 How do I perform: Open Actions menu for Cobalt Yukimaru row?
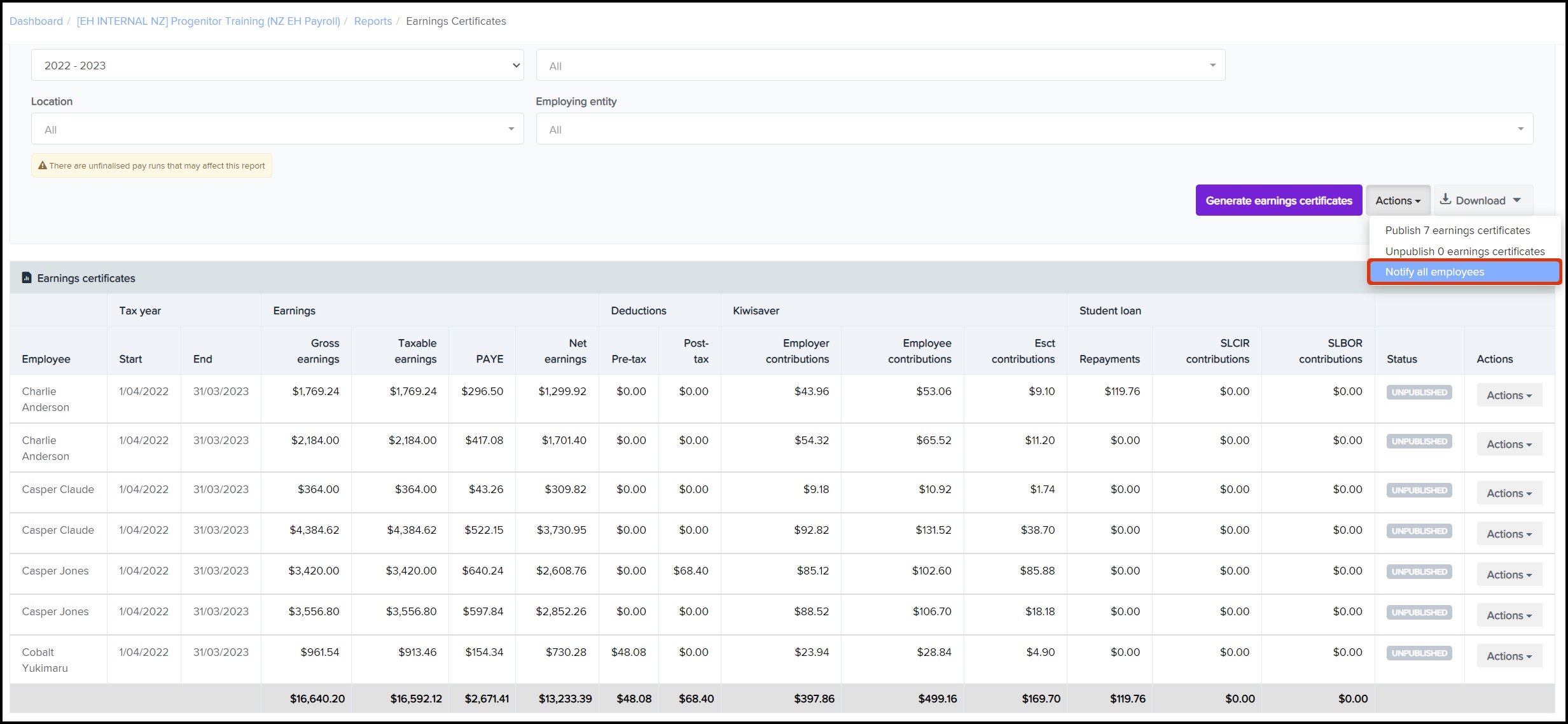coord(1509,656)
